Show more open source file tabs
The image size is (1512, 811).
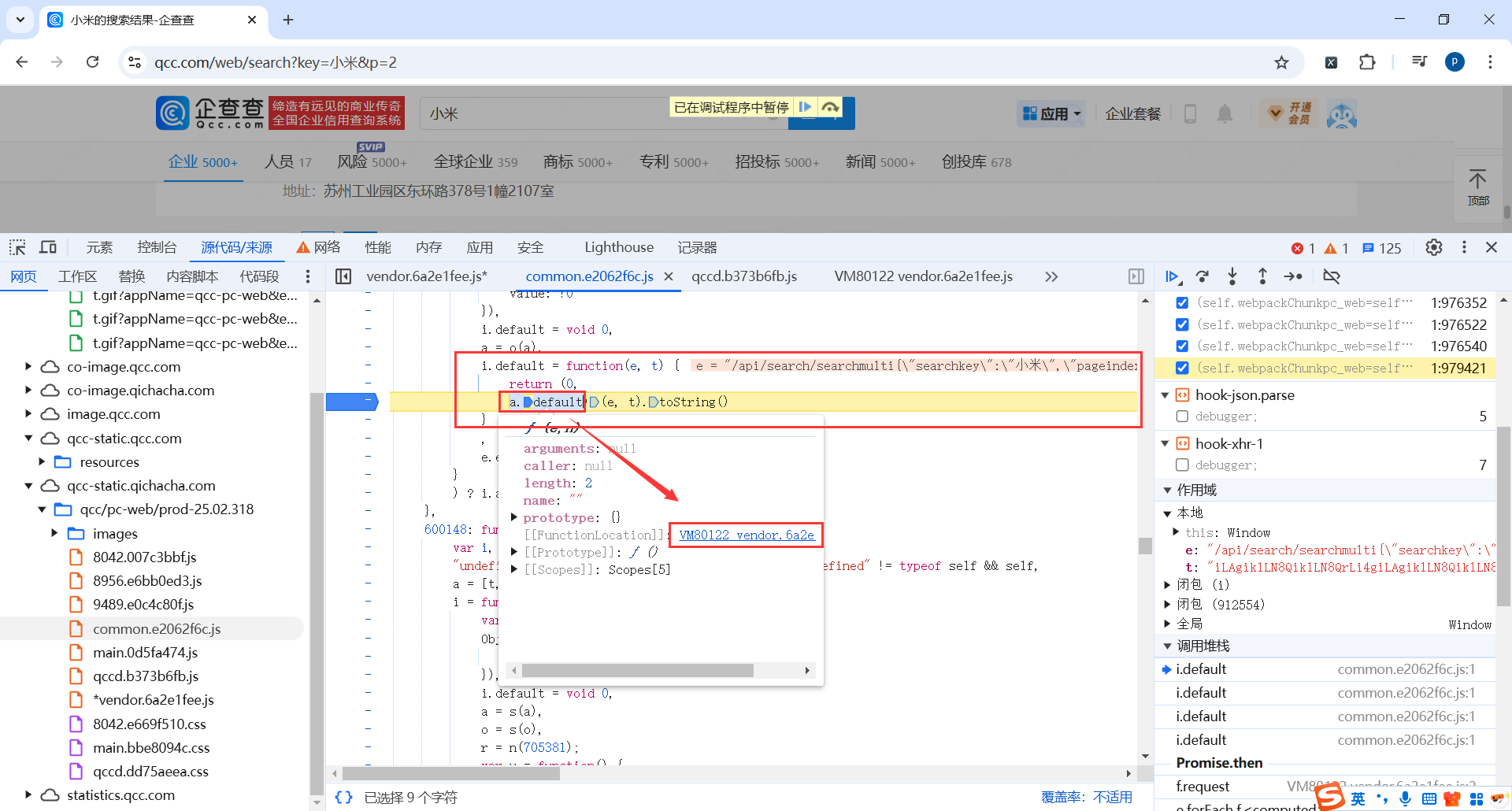[1051, 276]
